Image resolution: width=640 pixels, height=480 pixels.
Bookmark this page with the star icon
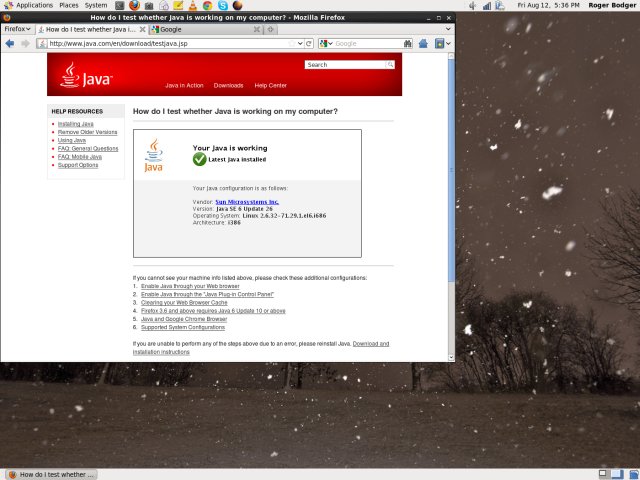coord(291,43)
